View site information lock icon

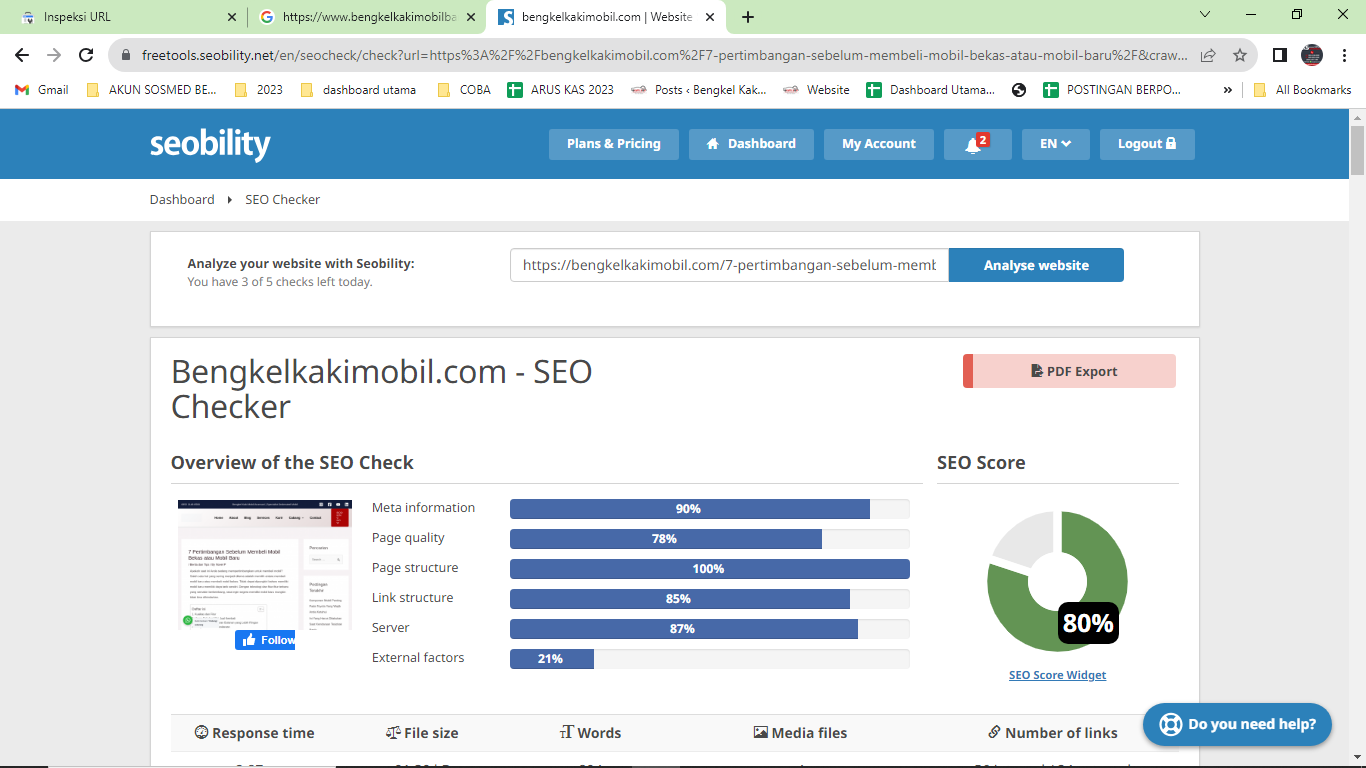coord(126,55)
